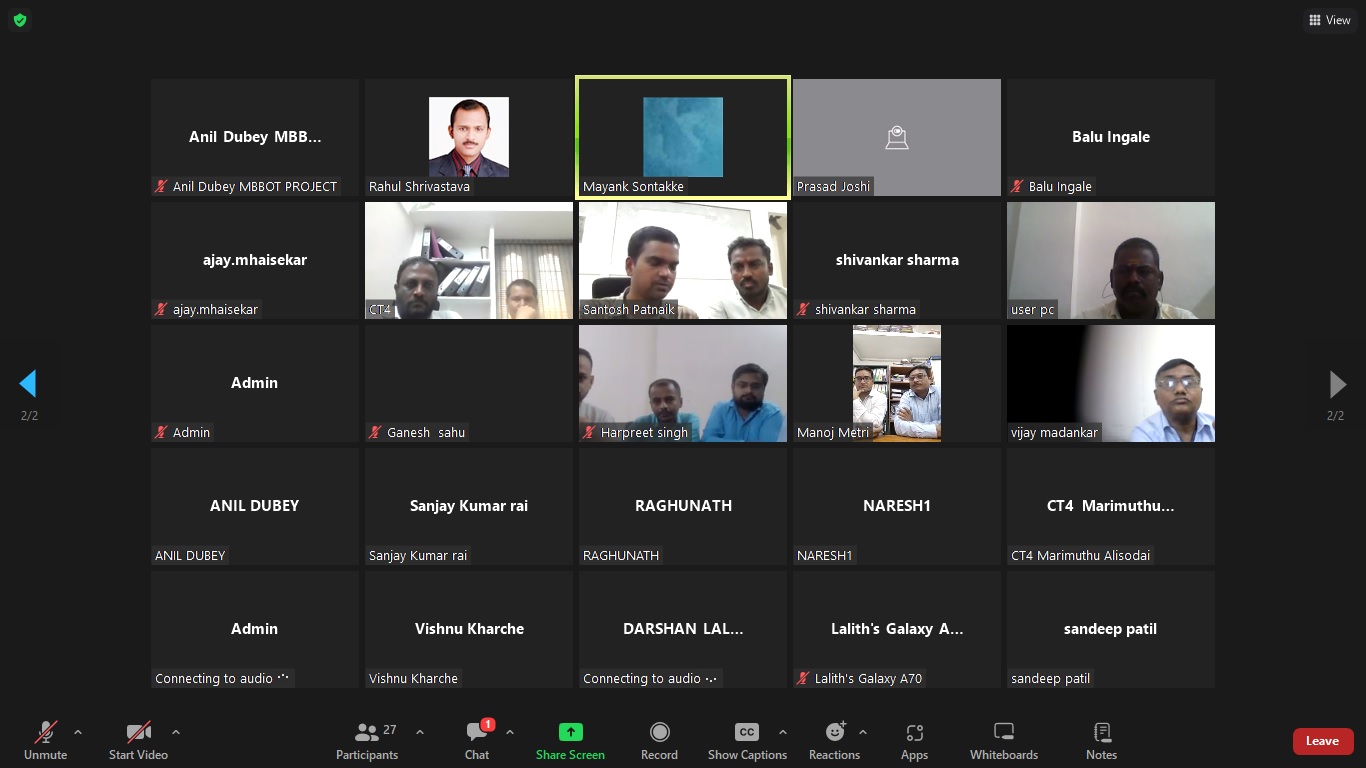This screenshot has height=768, width=1366.
Task: Turn on camera with Start Video
Action: tap(138, 741)
